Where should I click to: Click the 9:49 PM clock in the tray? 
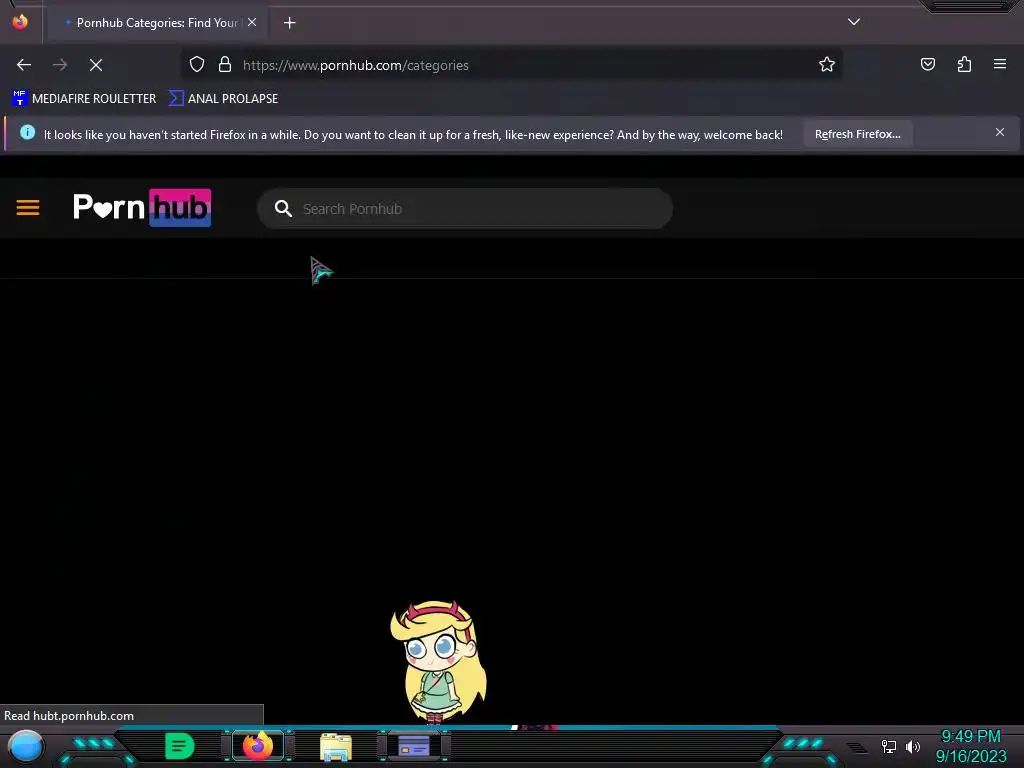click(970, 737)
